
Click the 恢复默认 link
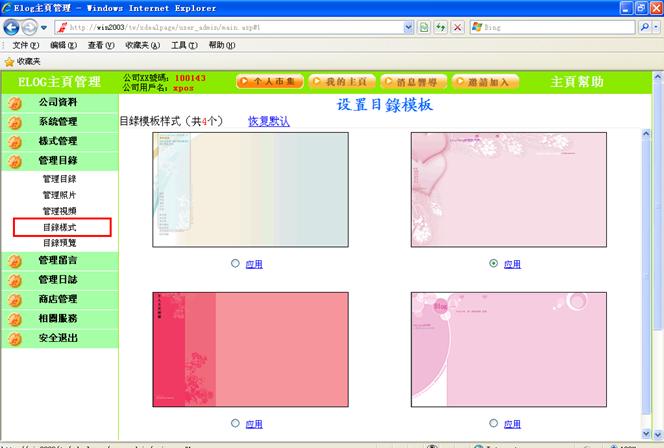[x=269, y=121]
